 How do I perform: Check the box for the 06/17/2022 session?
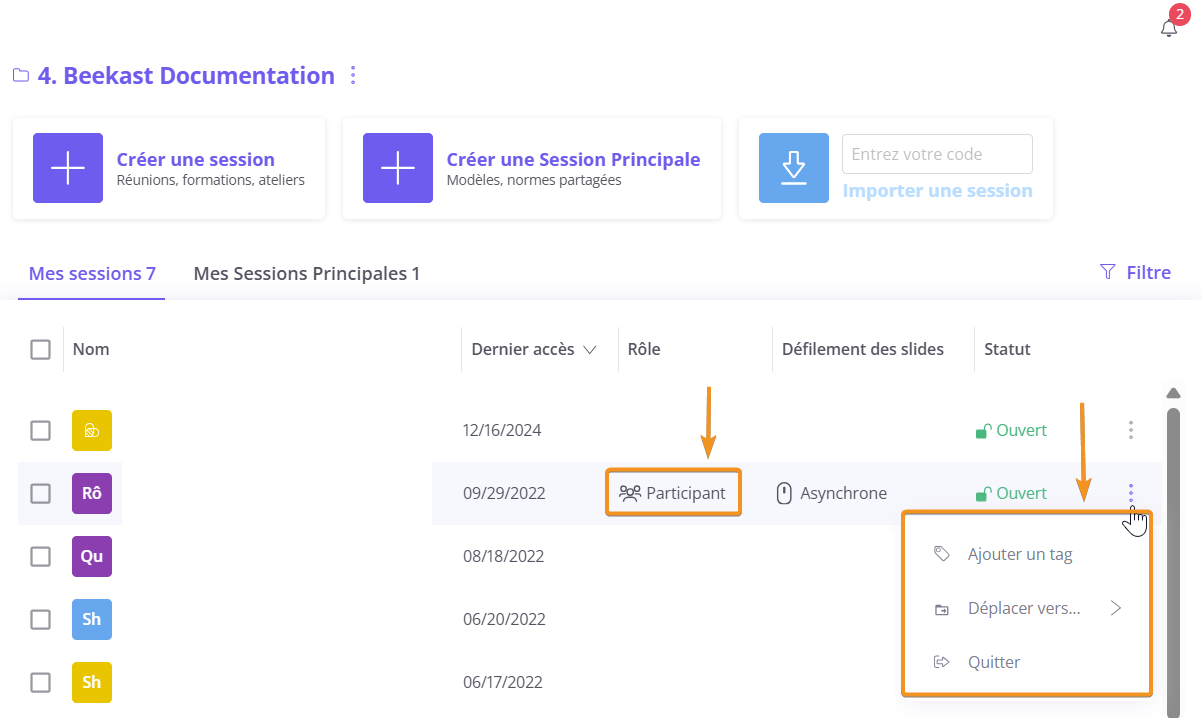click(x=40, y=682)
